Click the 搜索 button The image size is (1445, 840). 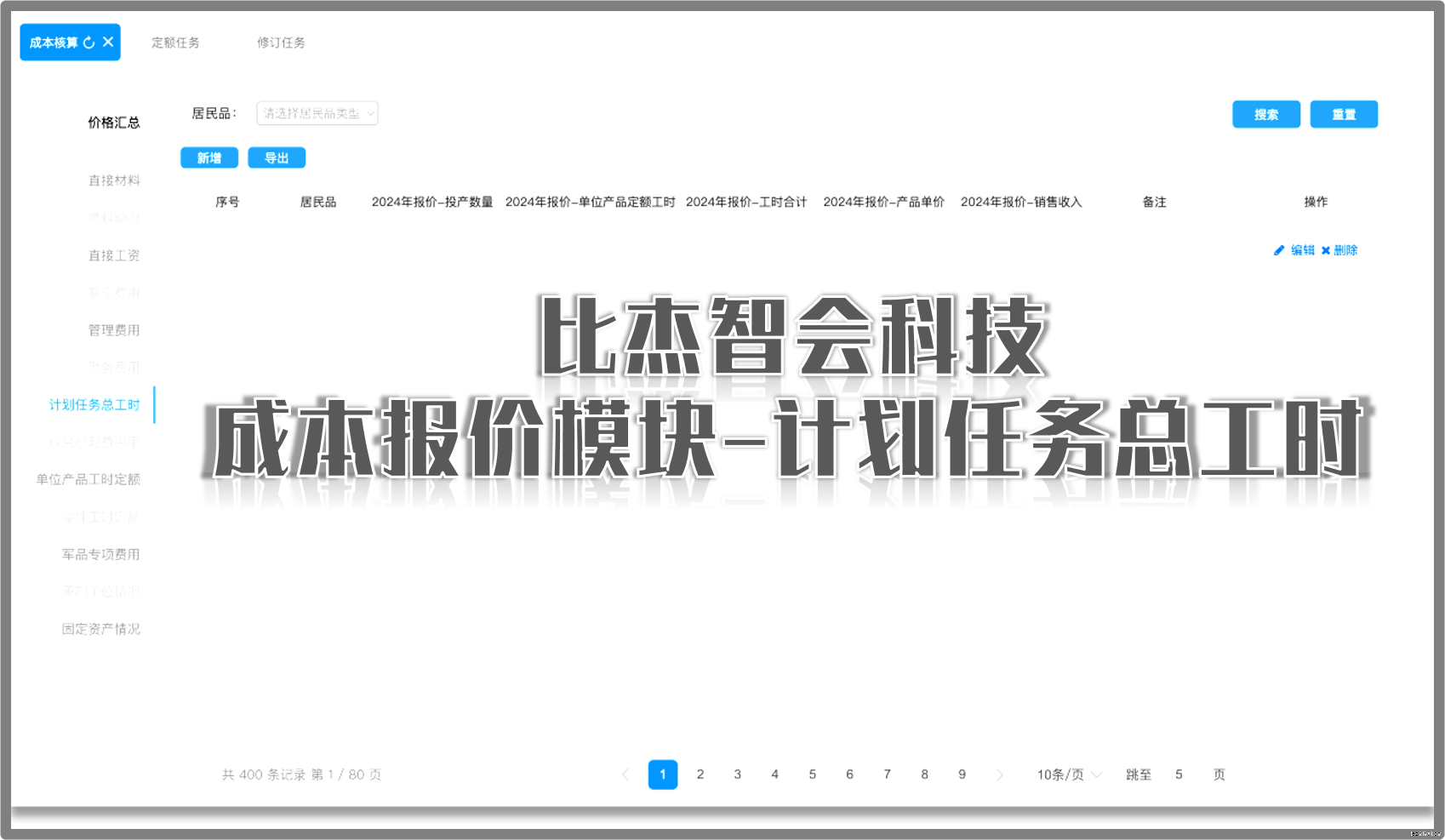click(x=1266, y=114)
